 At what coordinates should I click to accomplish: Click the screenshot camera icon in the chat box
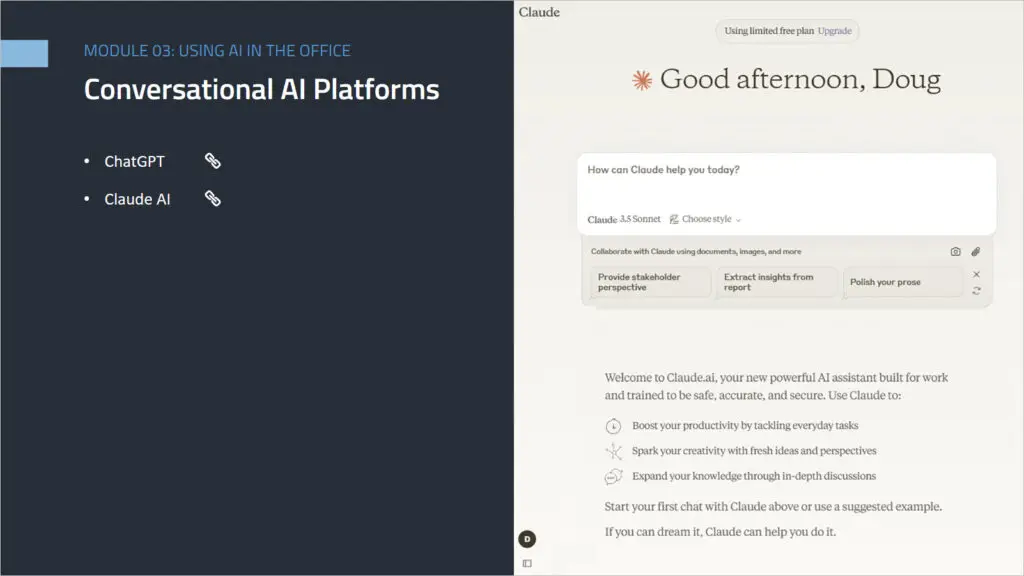click(957, 251)
